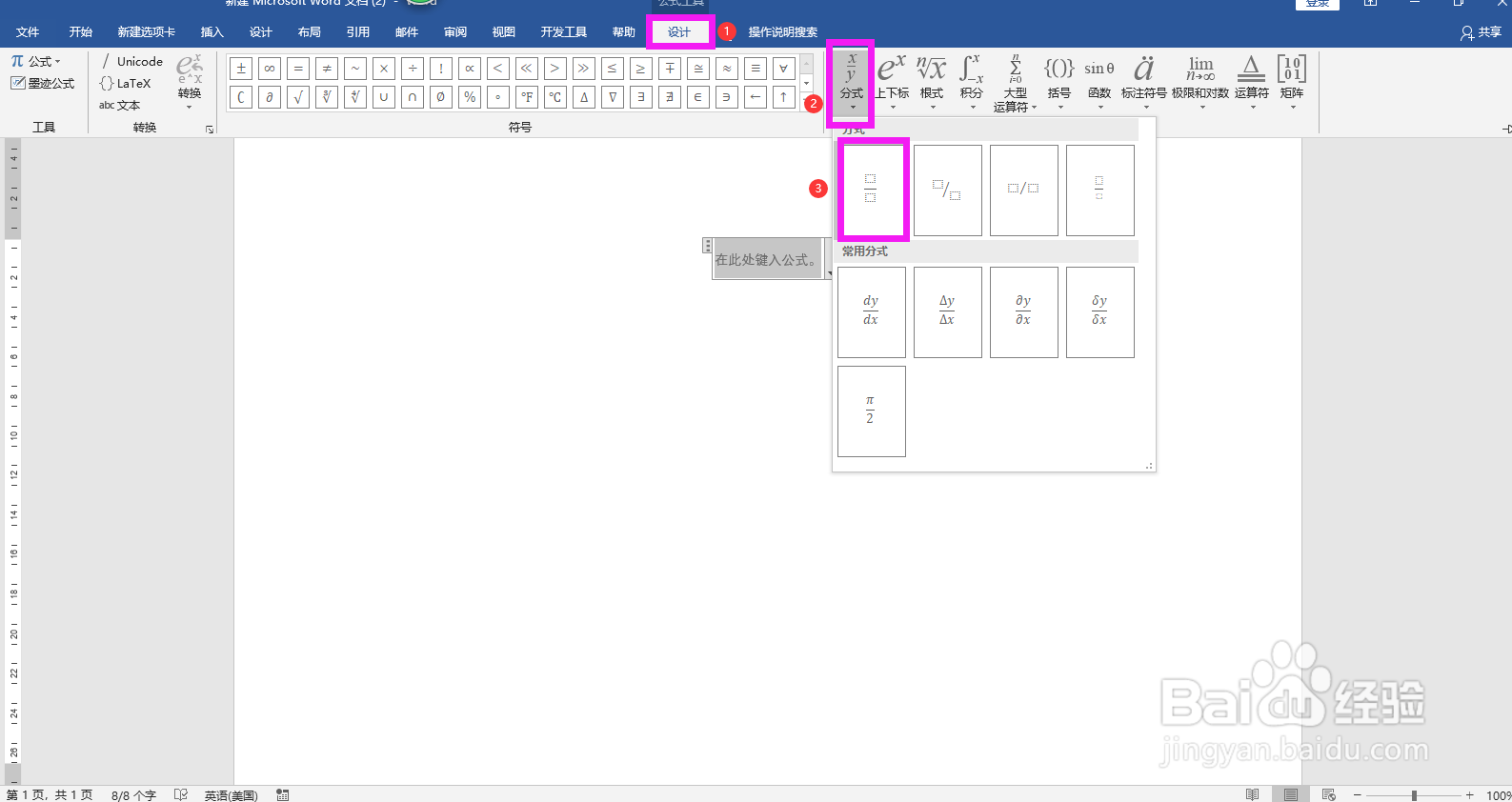Open the 分式 (fraction) gallery button

tap(851, 81)
